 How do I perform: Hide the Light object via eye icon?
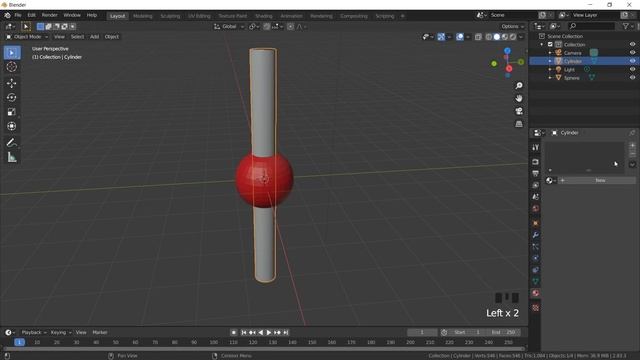(632, 69)
